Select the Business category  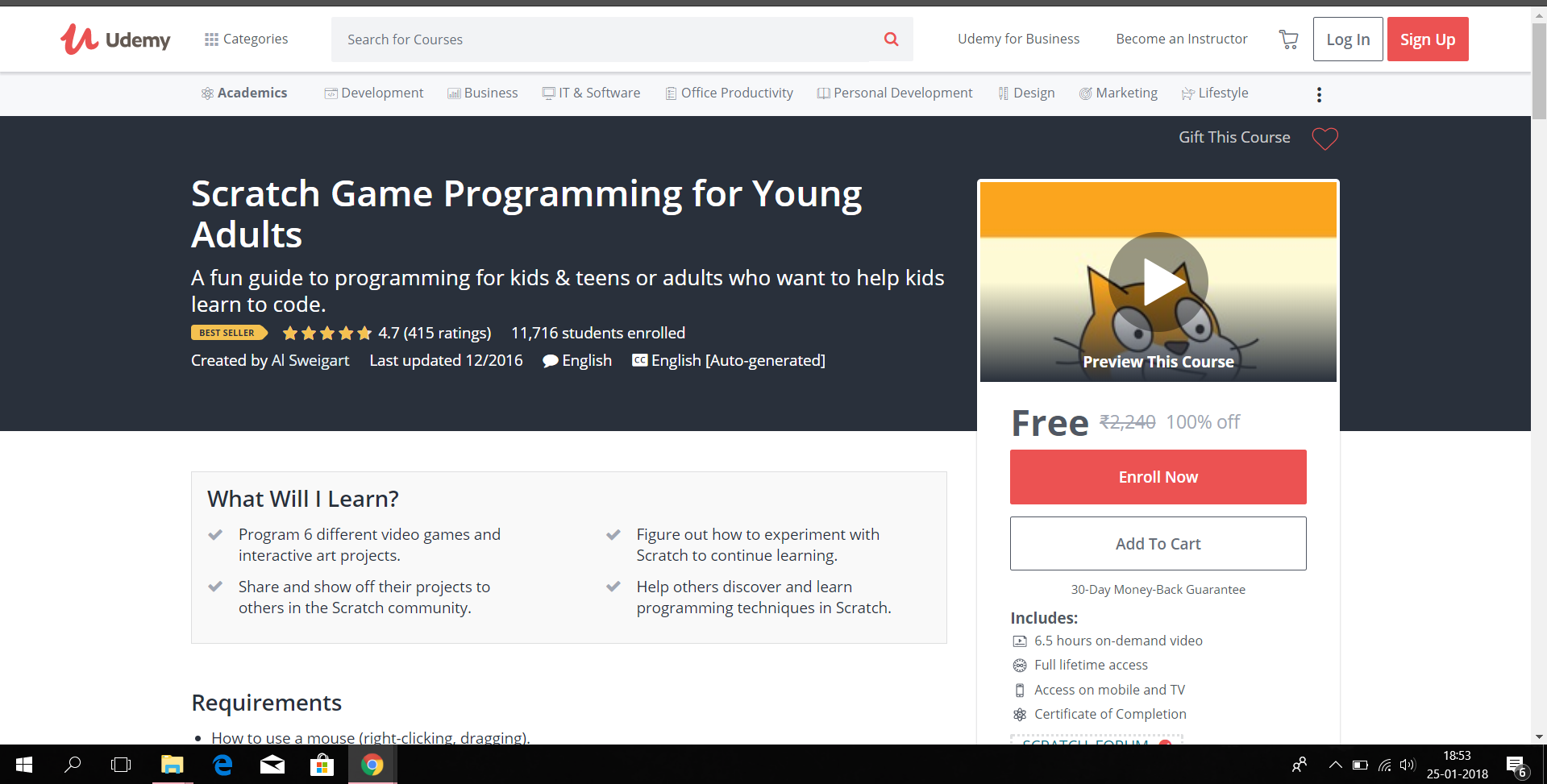pyautogui.click(x=483, y=93)
